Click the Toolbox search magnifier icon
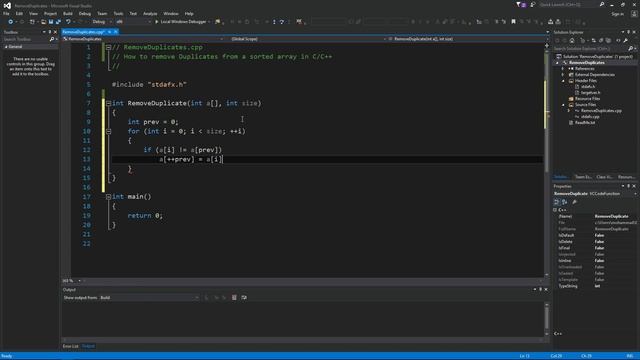This screenshot has height=360, width=640. (51, 39)
